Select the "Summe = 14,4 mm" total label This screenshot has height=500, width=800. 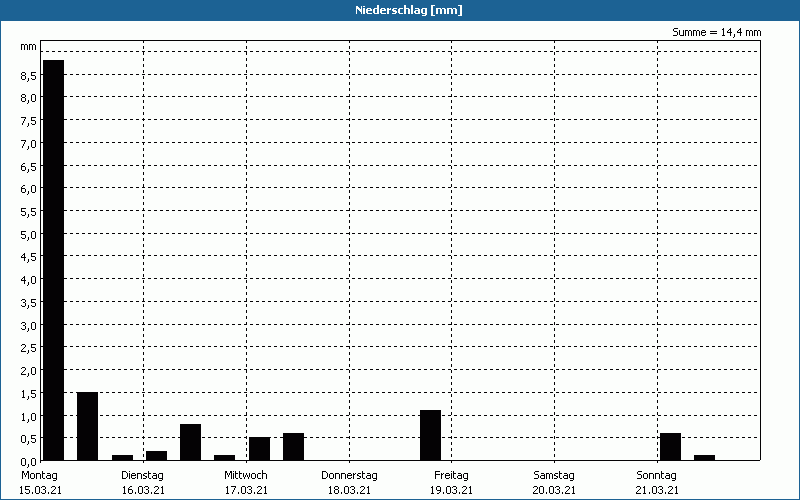click(x=716, y=32)
